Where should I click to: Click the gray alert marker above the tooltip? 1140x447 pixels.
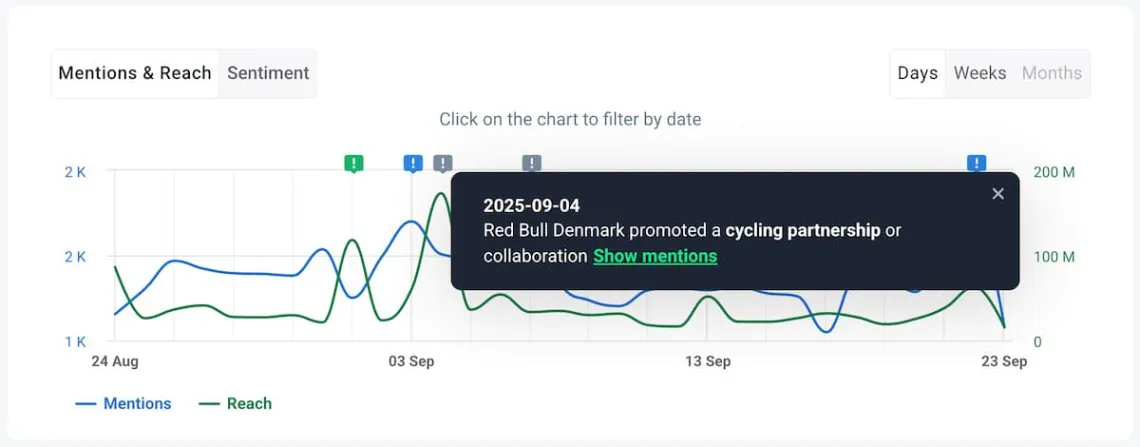click(532, 163)
